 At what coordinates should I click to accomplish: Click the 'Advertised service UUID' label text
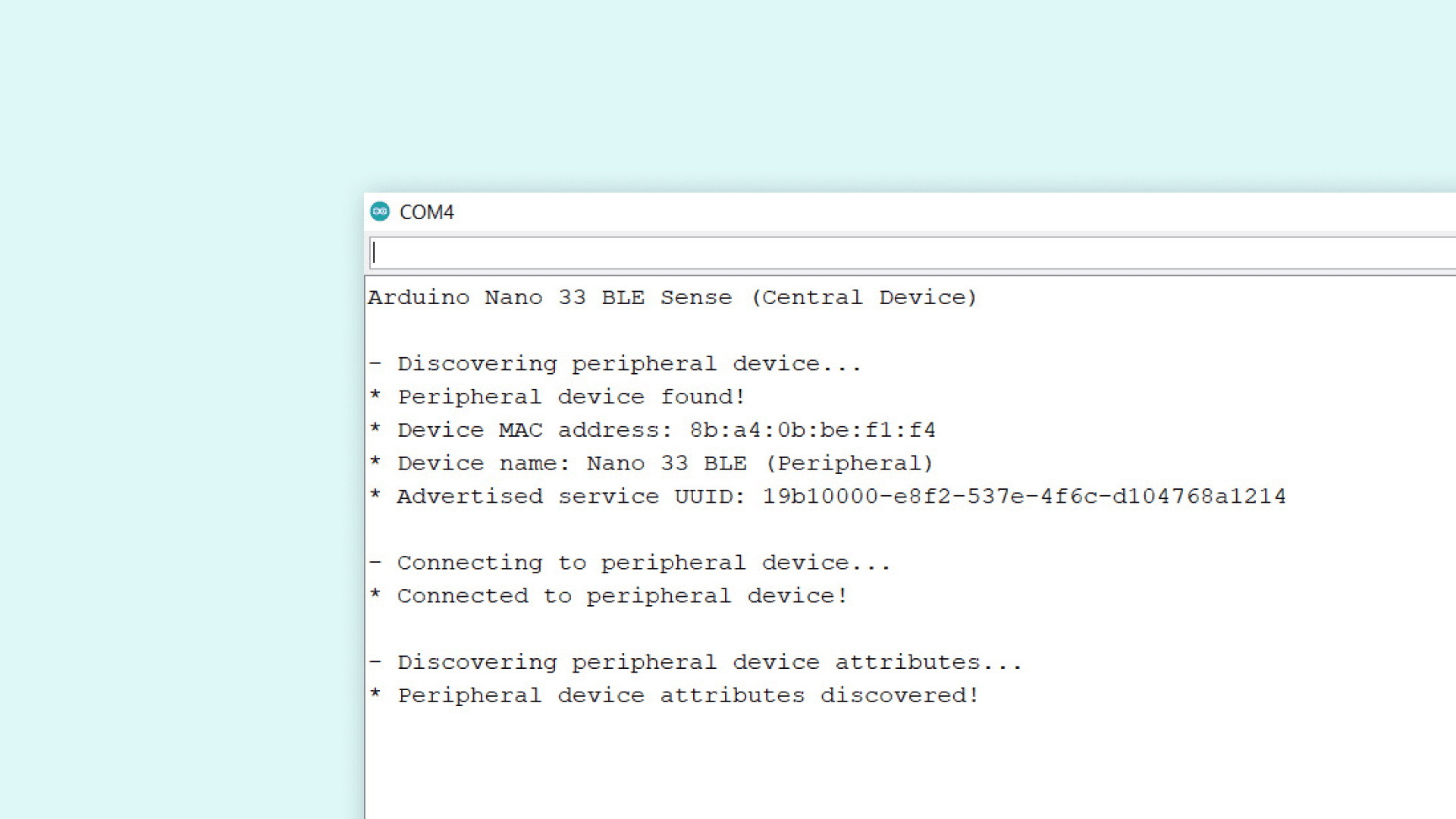(x=571, y=497)
